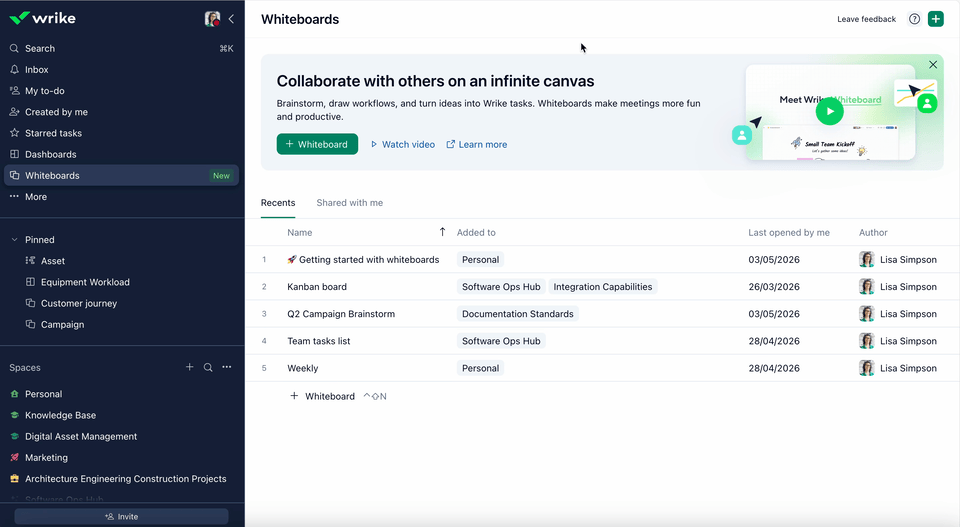
Task: Sort by the Name column header
Action: point(300,233)
